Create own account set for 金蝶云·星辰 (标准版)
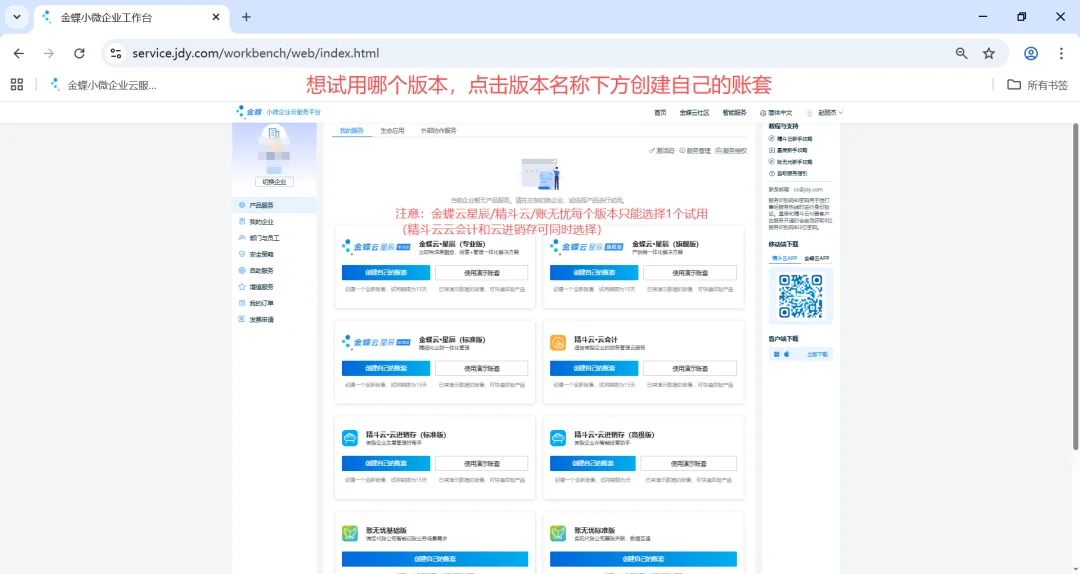 pyautogui.click(x=386, y=368)
